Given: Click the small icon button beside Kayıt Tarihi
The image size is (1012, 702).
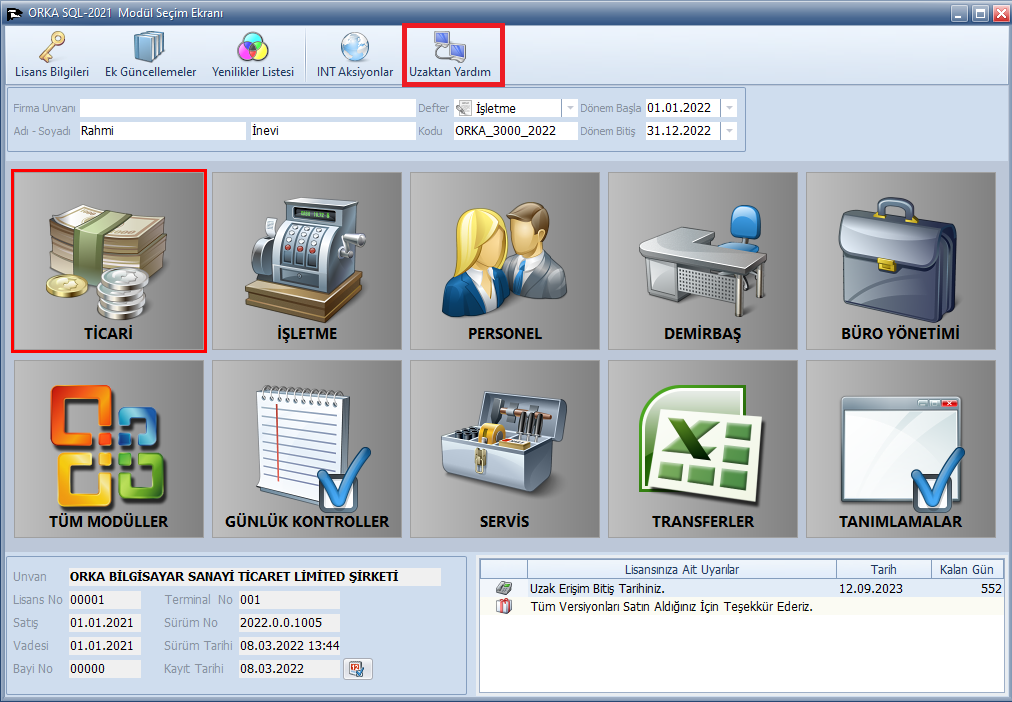Looking at the screenshot, I should coord(358,669).
